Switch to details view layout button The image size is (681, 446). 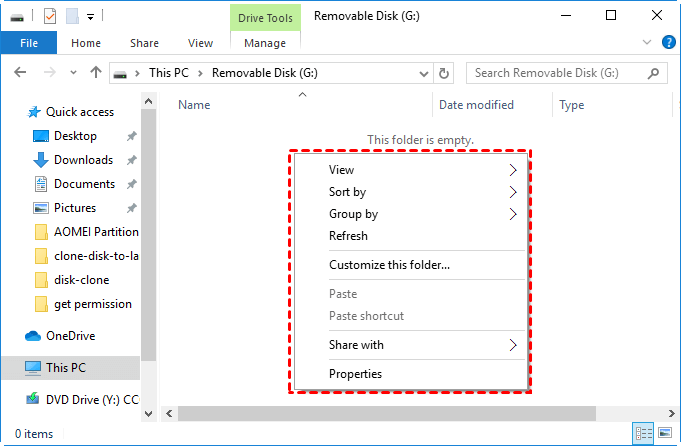(641, 433)
